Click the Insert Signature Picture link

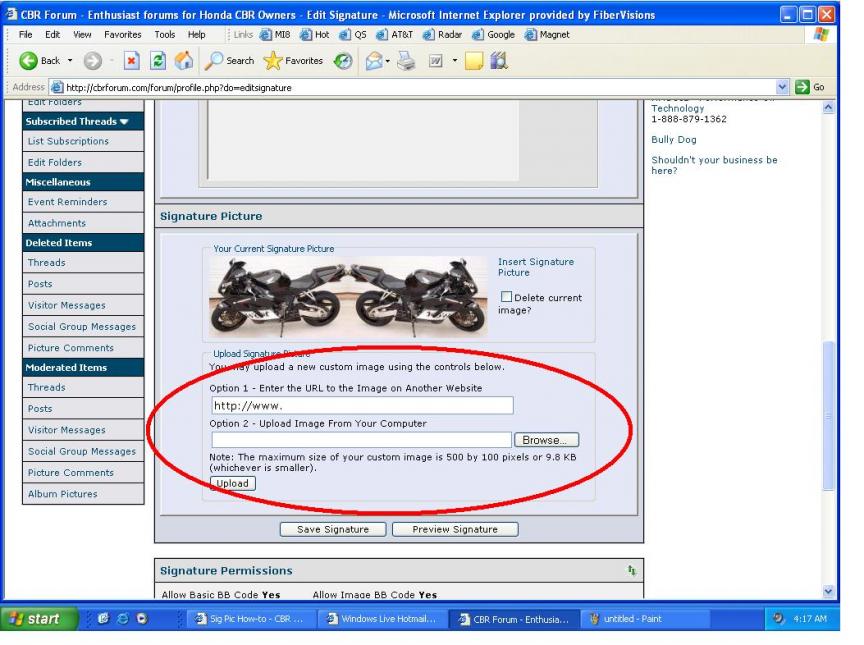coord(536,267)
